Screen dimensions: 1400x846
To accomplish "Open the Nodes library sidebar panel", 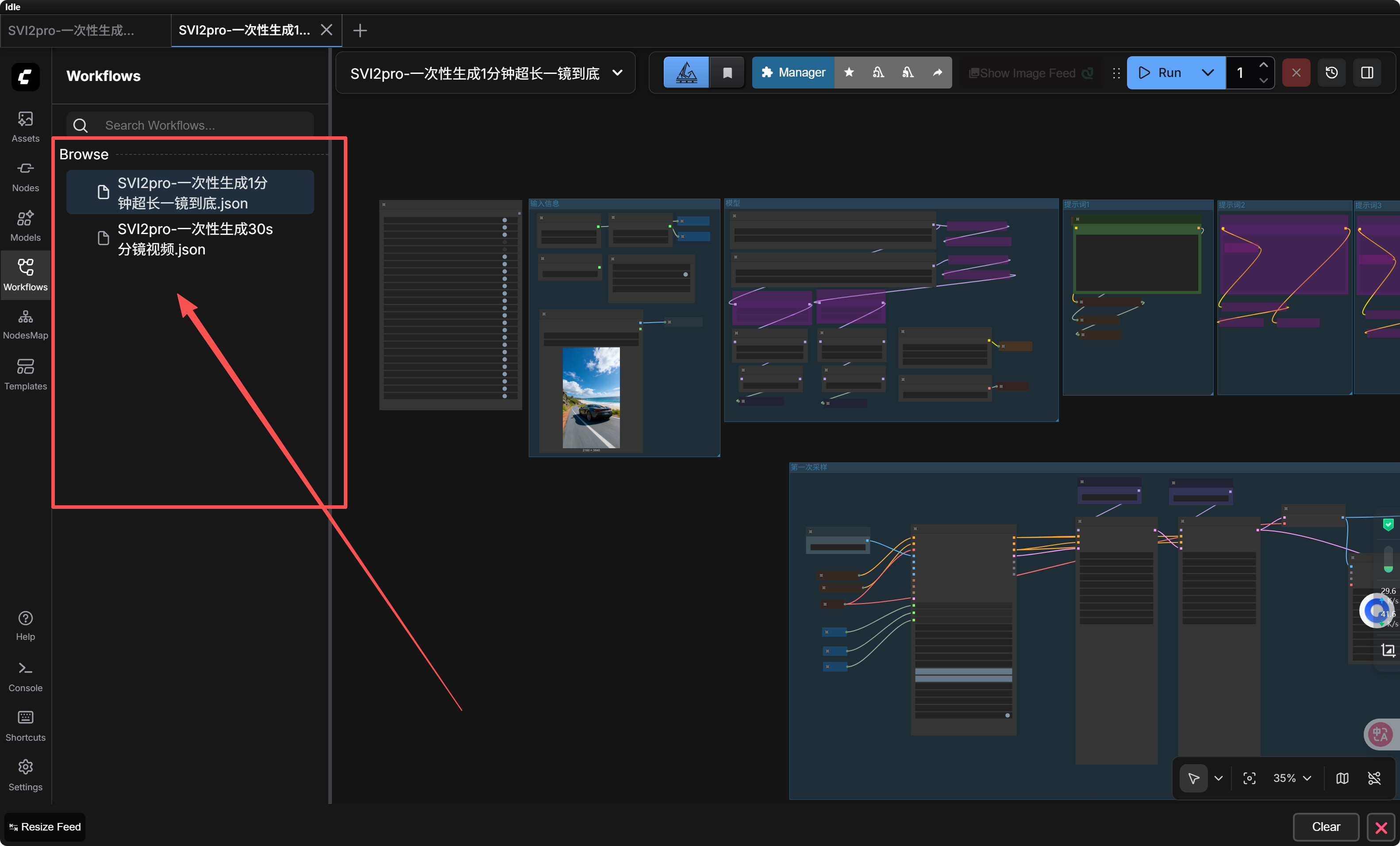I will (25, 176).
